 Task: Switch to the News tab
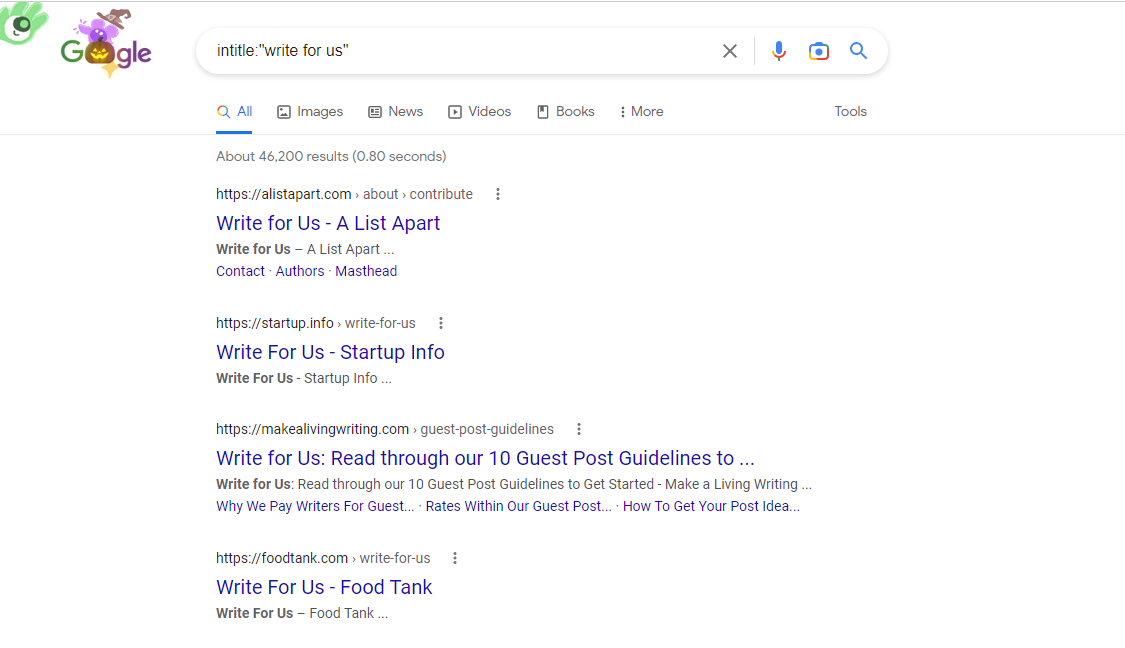coord(395,112)
